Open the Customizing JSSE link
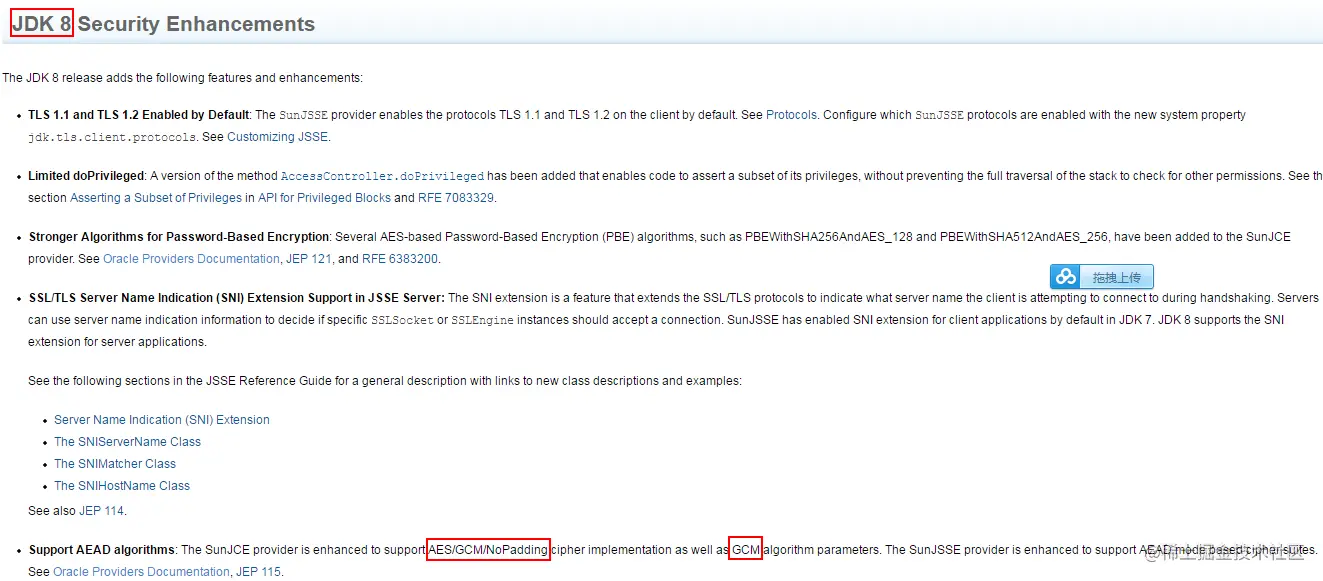 pyautogui.click(x=277, y=137)
